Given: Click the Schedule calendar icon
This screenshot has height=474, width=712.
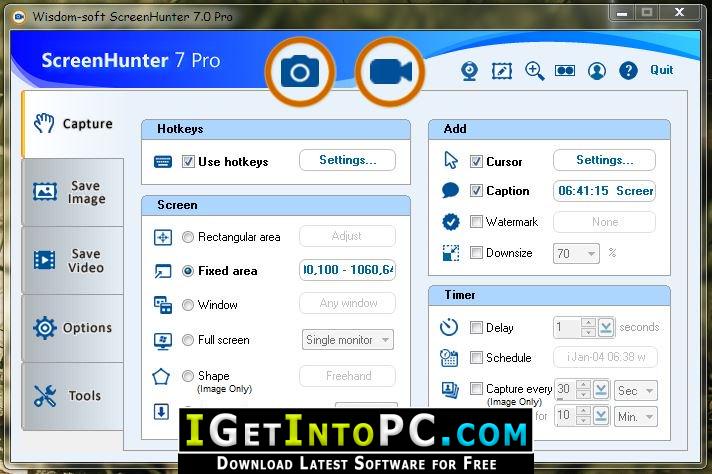Looking at the screenshot, I should [449, 358].
